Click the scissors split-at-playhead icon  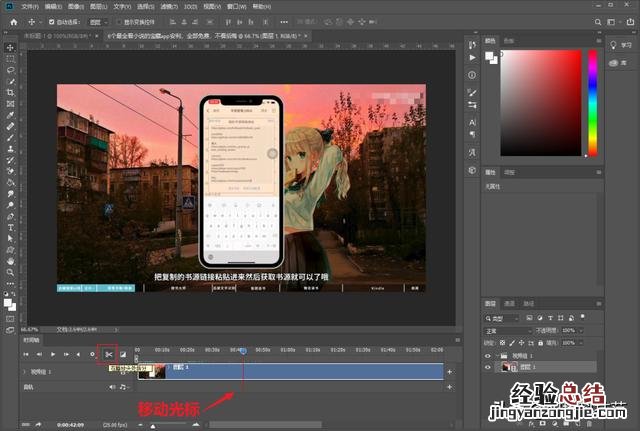pos(108,354)
